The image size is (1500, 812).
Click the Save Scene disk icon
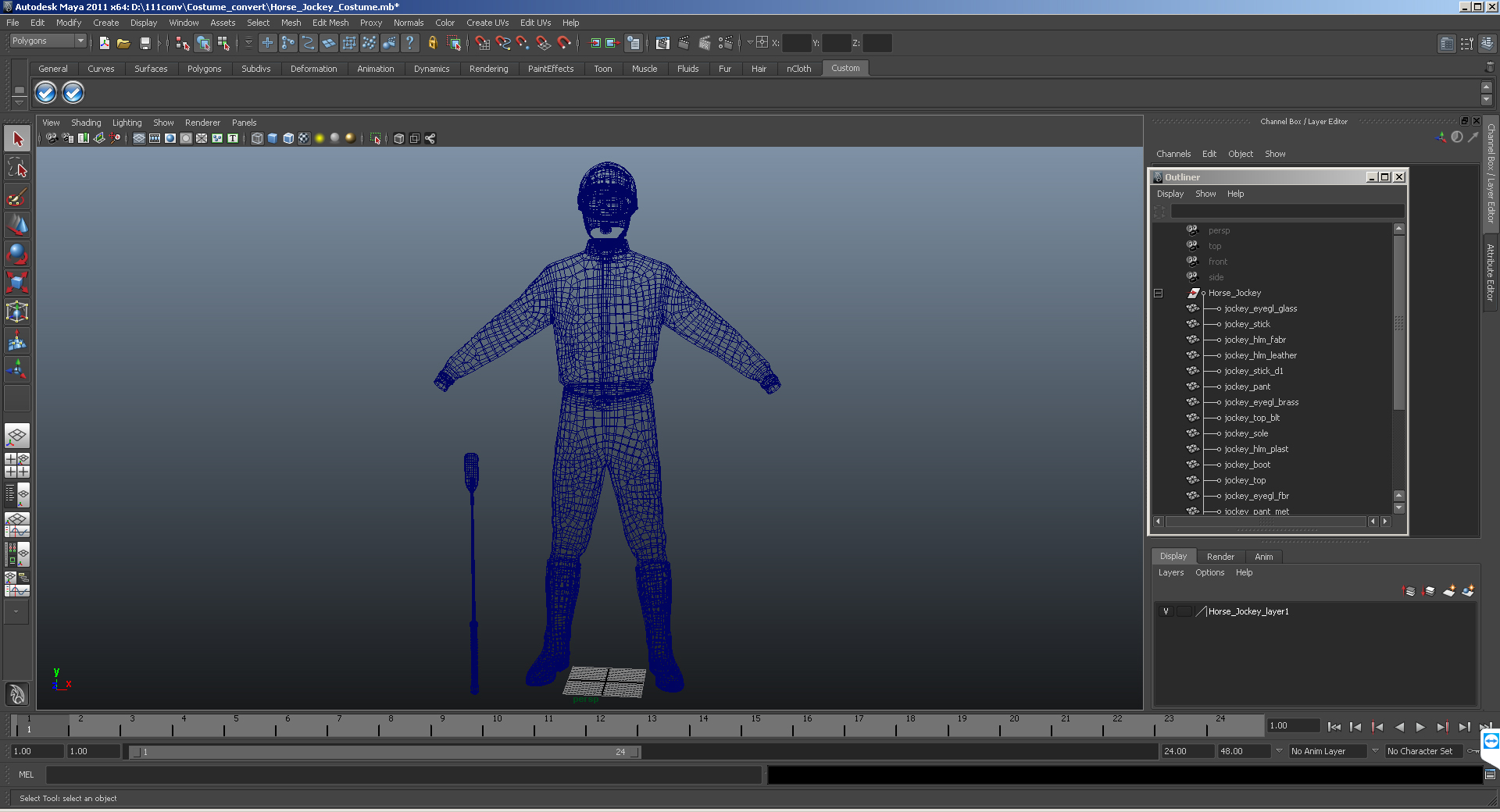click(x=145, y=44)
